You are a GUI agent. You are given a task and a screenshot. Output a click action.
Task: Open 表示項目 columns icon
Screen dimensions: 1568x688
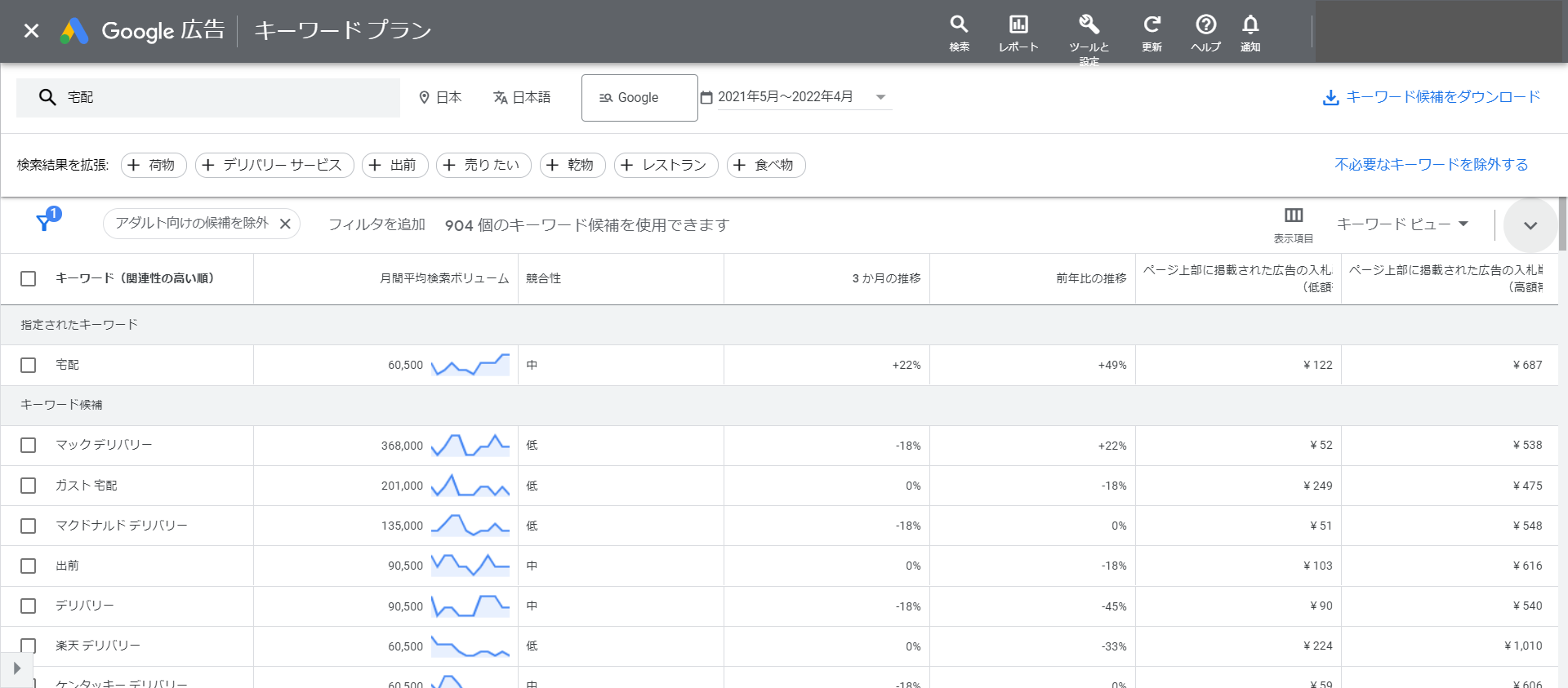coord(1294,224)
